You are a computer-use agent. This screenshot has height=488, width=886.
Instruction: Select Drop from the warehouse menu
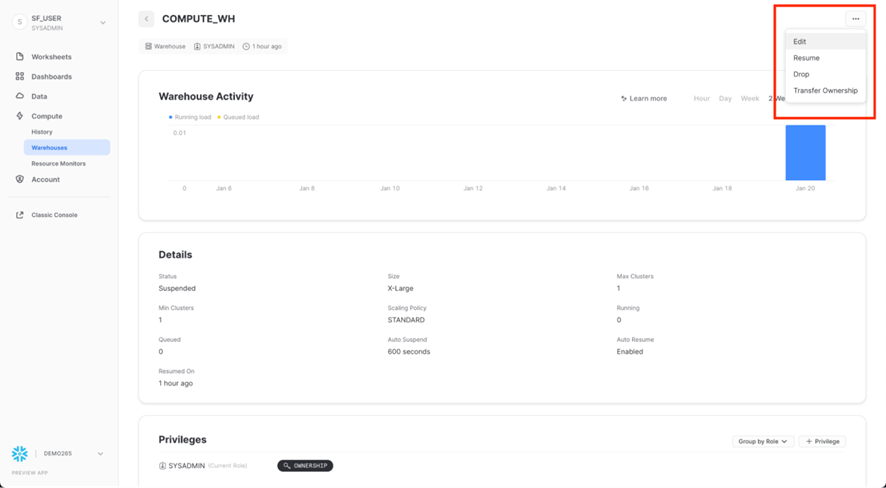coord(801,74)
